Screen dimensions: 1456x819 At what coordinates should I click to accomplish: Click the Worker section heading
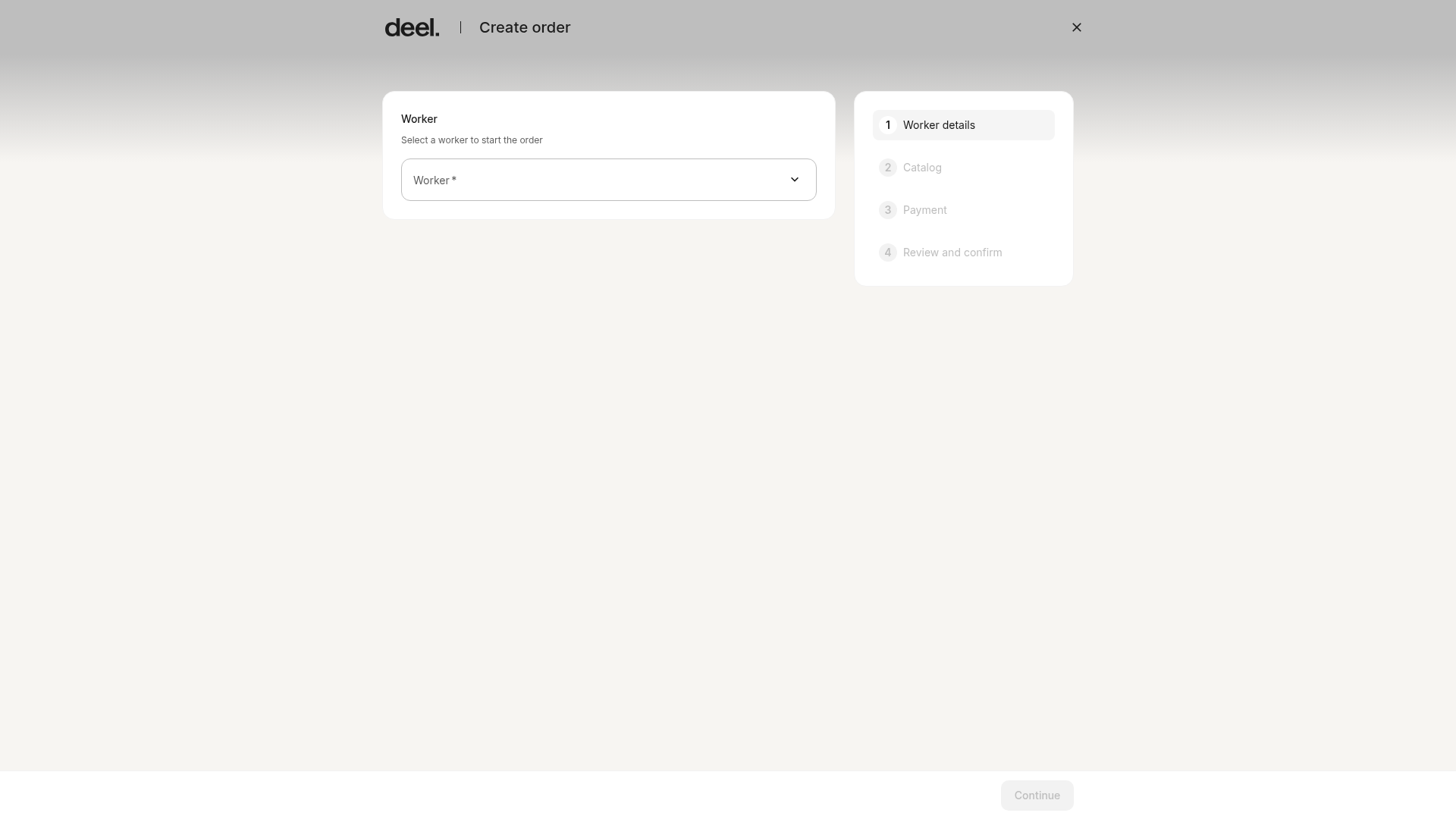419,119
